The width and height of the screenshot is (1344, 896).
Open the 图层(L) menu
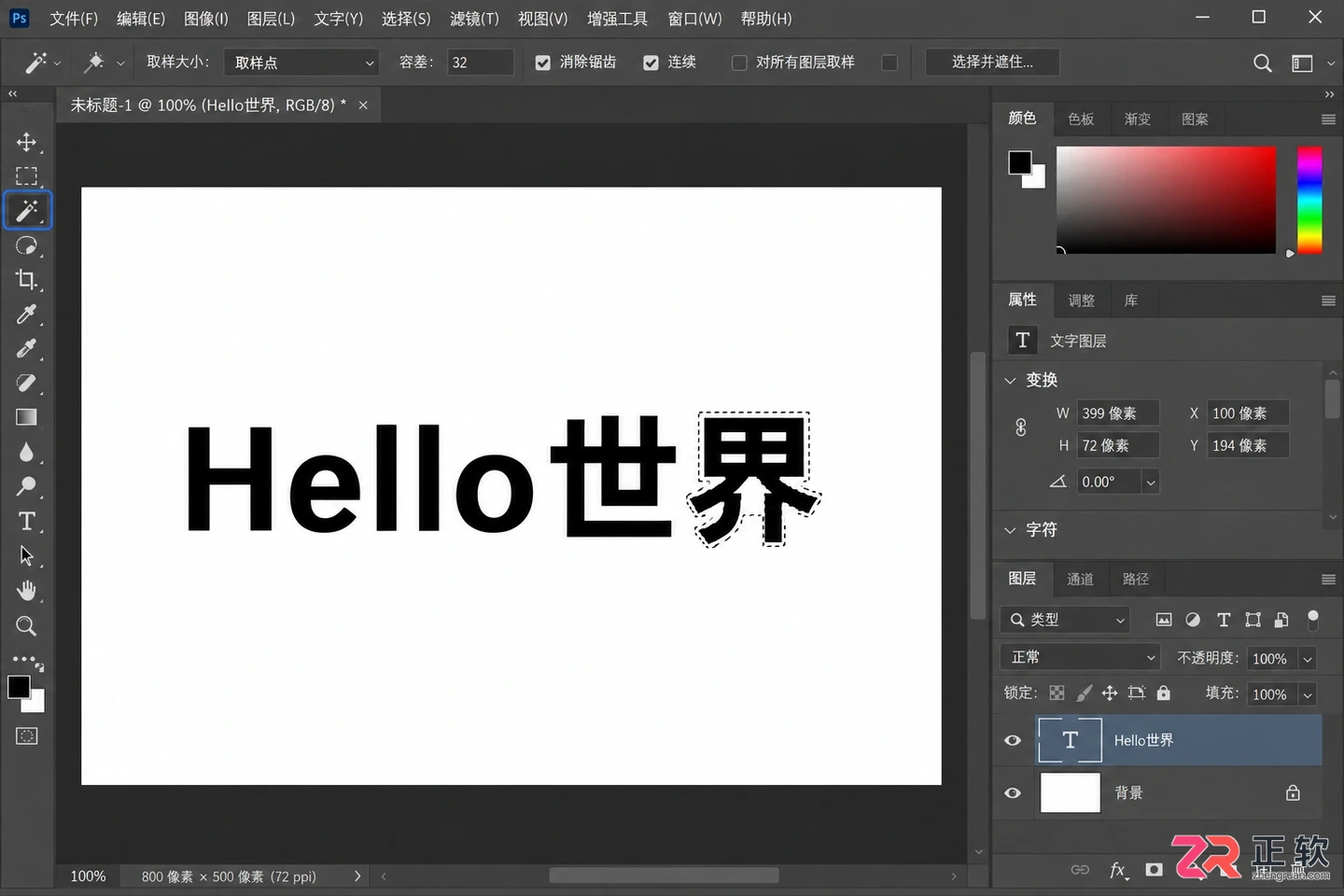click(271, 19)
